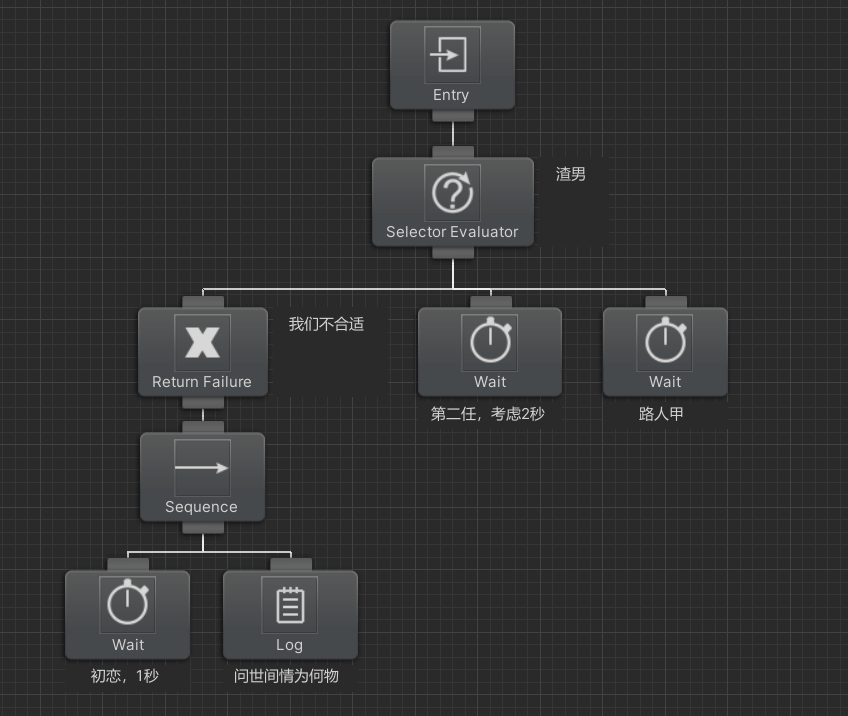Click the Return Failure X icon
848x716 pixels.
click(x=202, y=343)
